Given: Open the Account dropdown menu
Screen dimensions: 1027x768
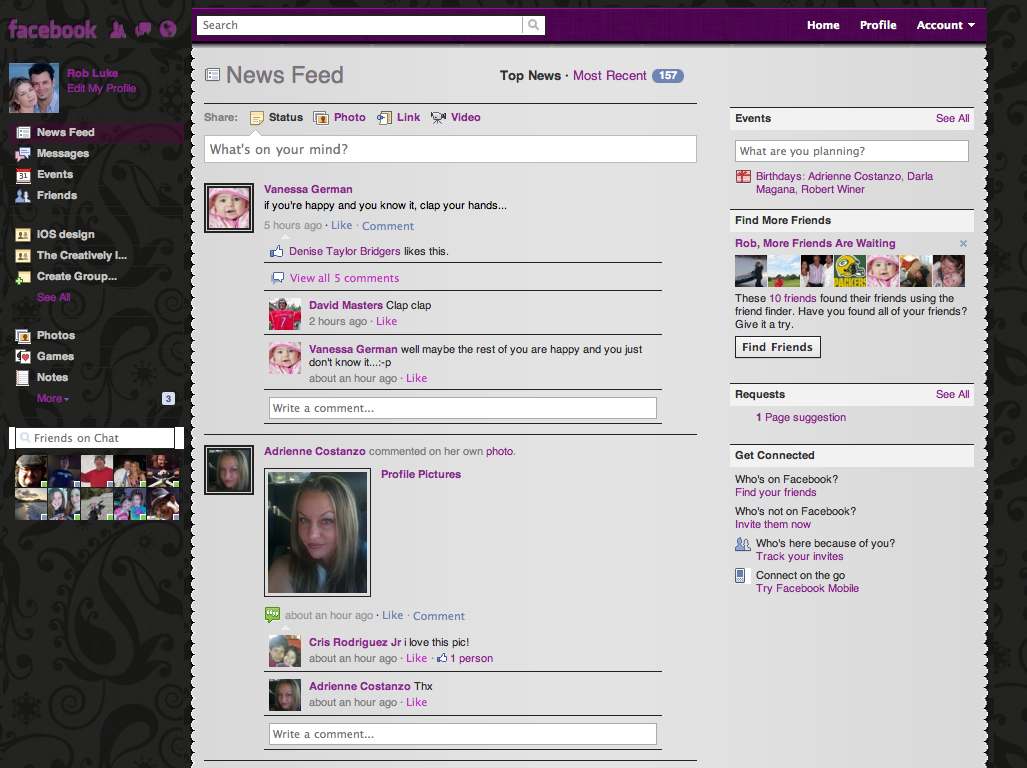Looking at the screenshot, I should click(945, 25).
